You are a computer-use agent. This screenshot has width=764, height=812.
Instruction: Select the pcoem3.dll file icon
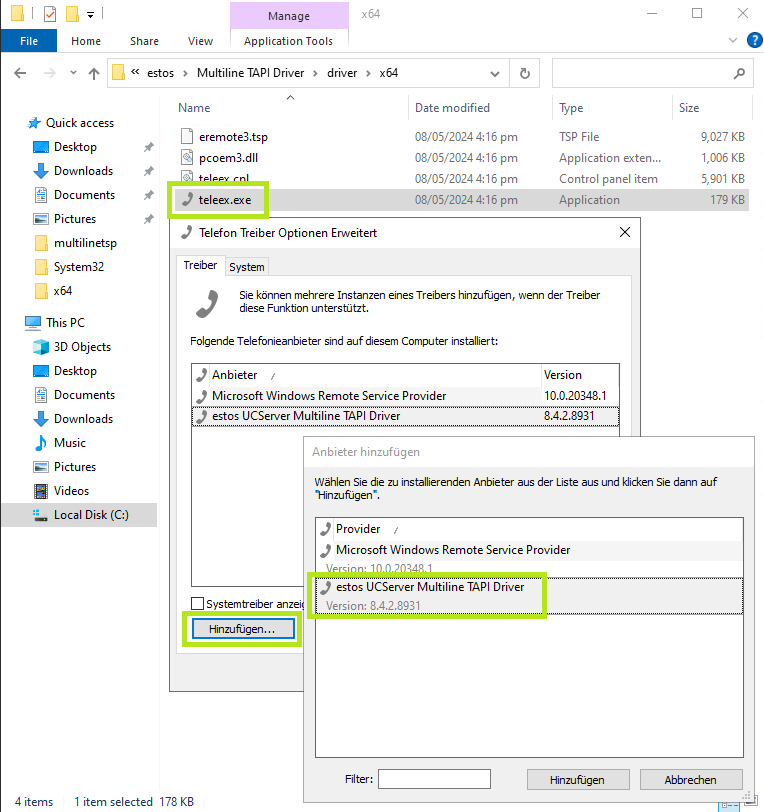point(187,158)
